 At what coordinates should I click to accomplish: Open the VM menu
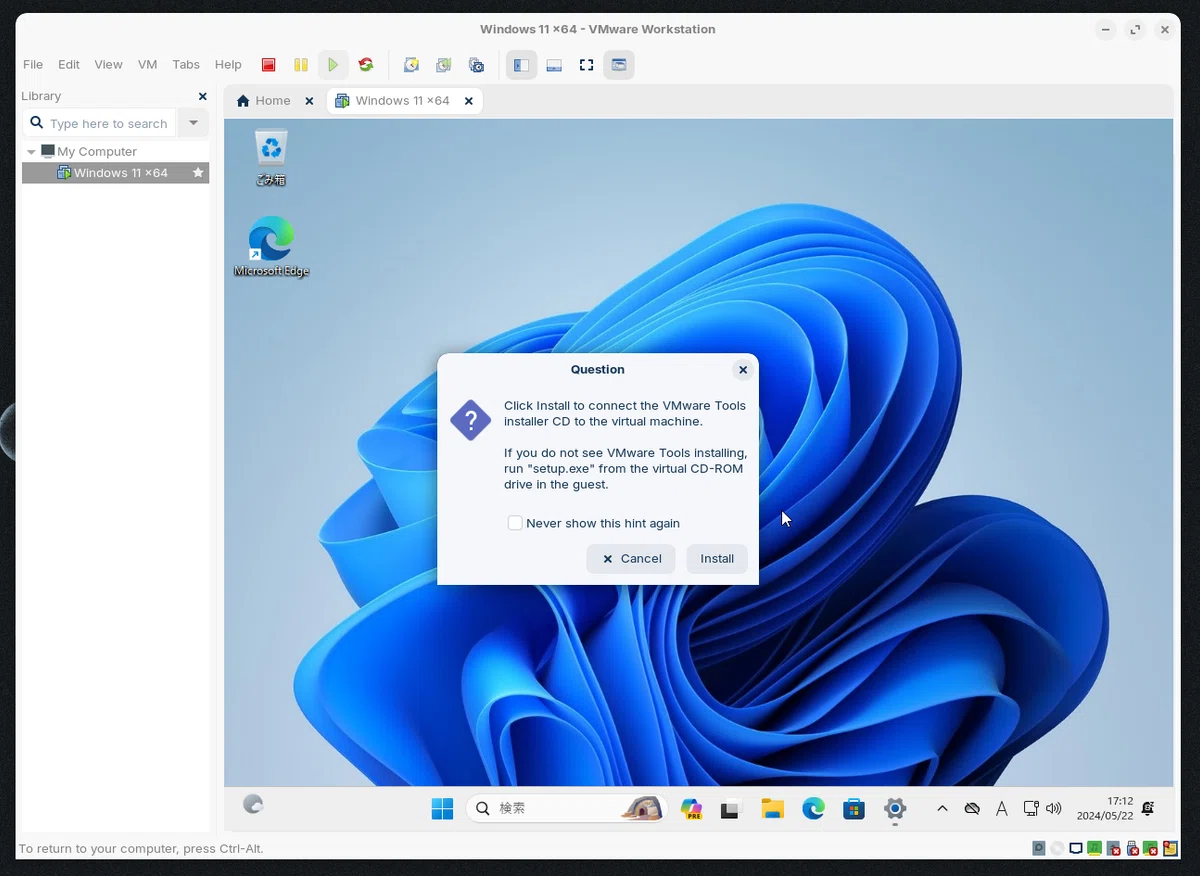click(147, 64)
